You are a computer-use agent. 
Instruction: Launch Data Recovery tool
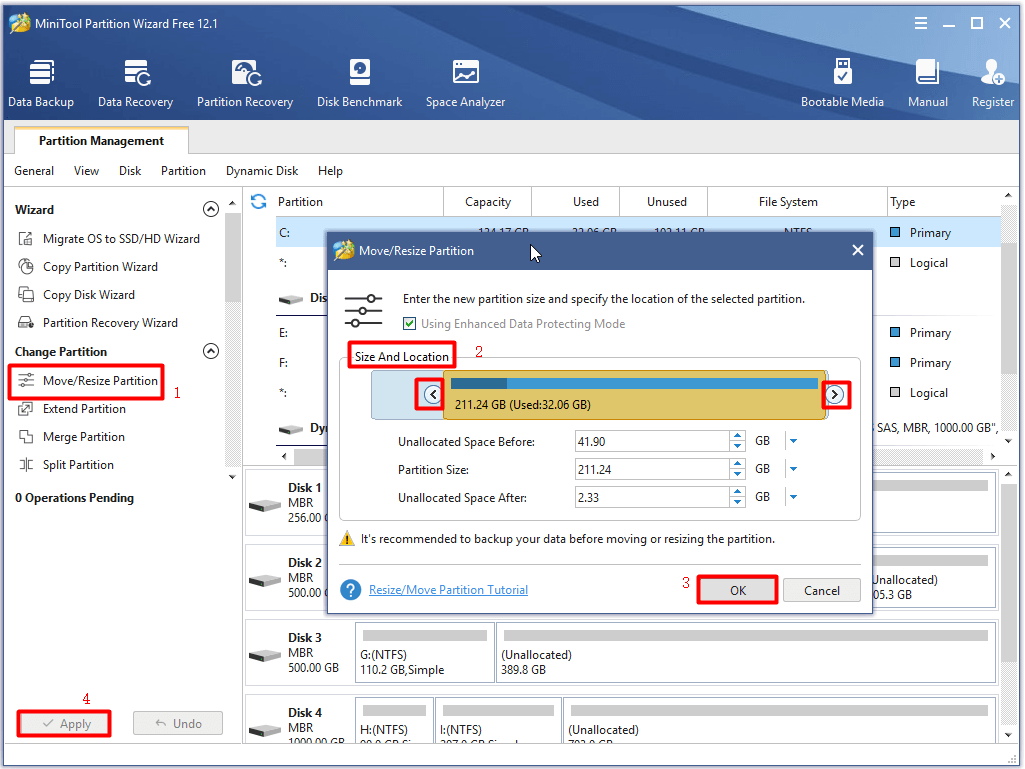tap(135, 84)
